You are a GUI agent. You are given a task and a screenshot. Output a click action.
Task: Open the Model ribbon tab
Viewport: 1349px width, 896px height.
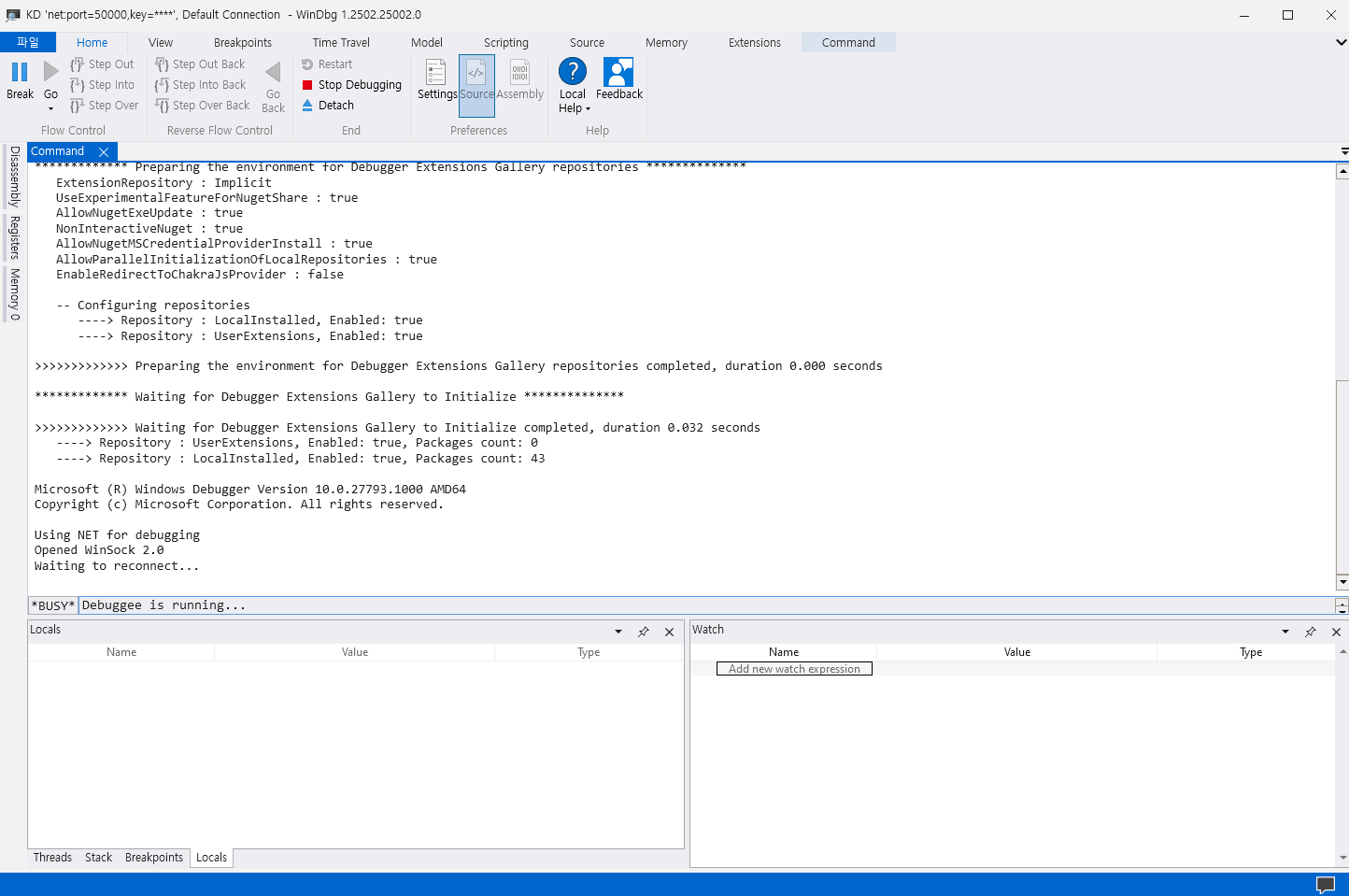click(x=427, y=42)
